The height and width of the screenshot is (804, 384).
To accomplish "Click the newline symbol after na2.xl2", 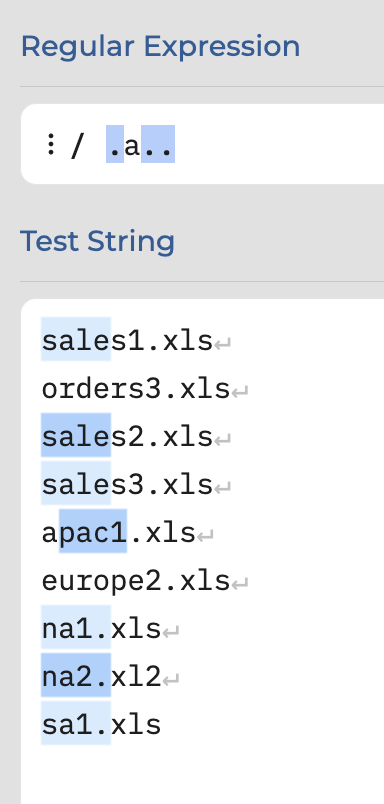I will (x=171, y=680).
